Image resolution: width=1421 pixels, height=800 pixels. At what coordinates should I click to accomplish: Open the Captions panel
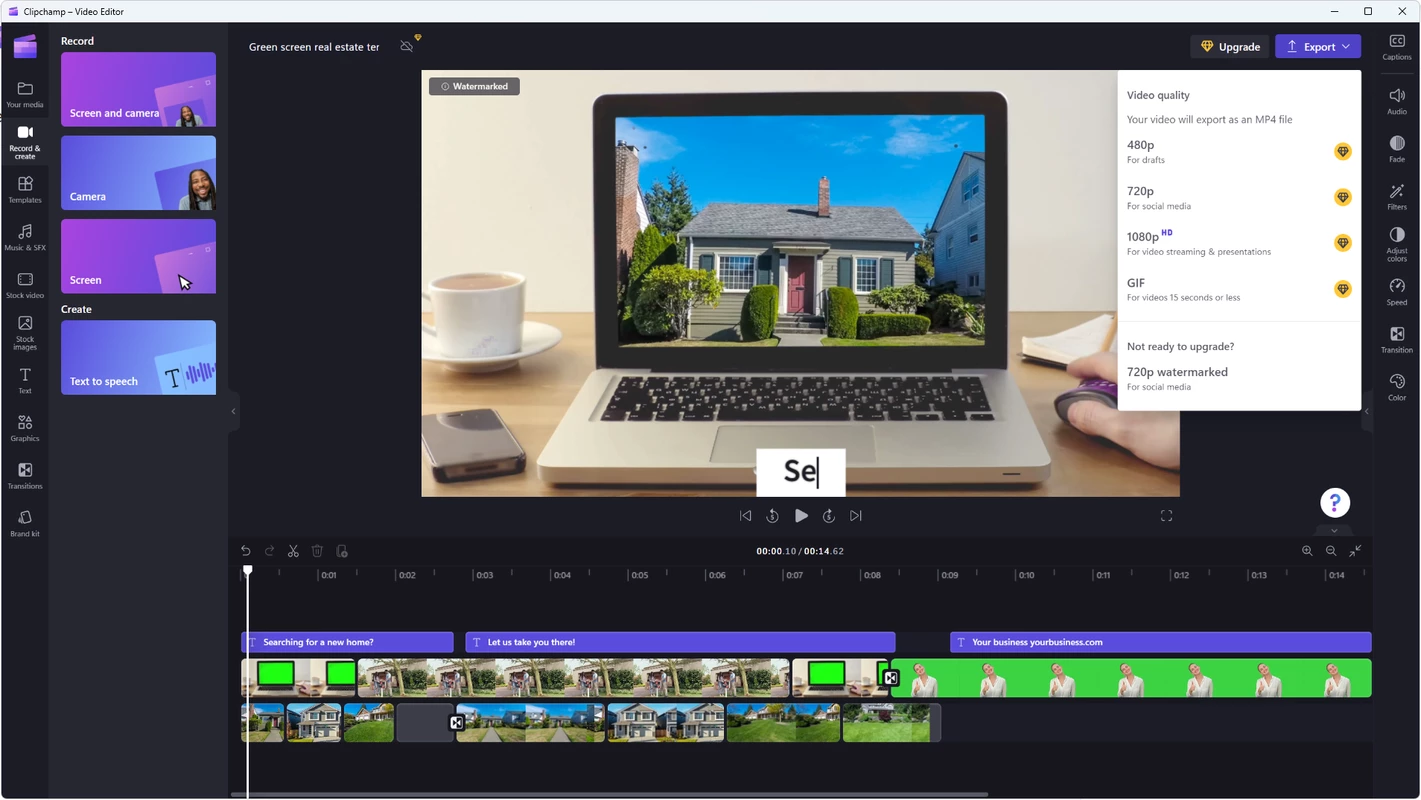click(1396, 46)
